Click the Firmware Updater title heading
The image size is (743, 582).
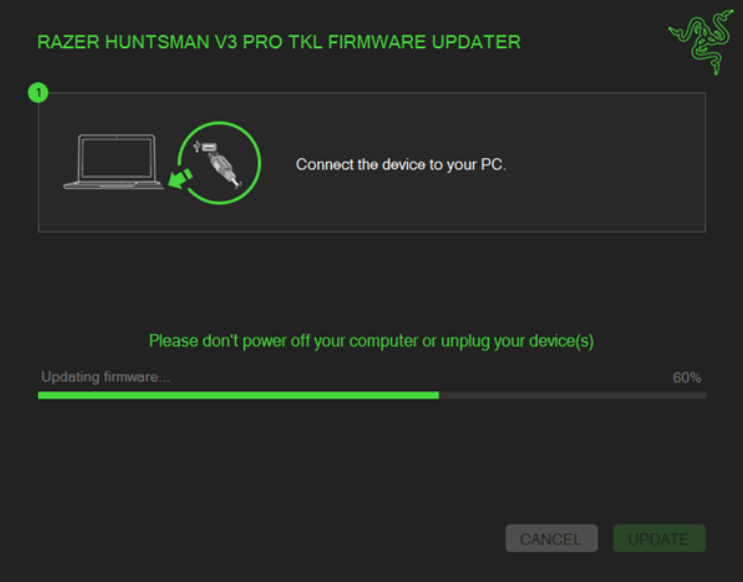(279, 42)
